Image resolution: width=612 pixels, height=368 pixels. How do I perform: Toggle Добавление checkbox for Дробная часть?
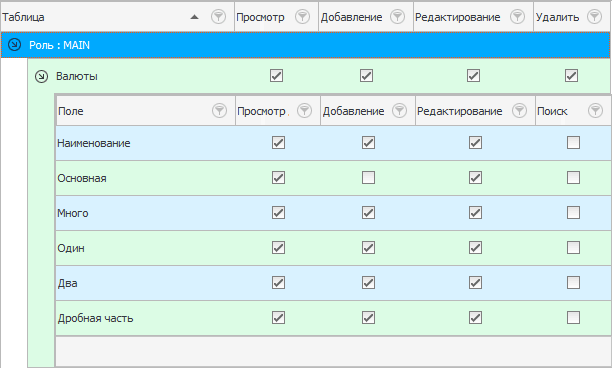(368, 318)
